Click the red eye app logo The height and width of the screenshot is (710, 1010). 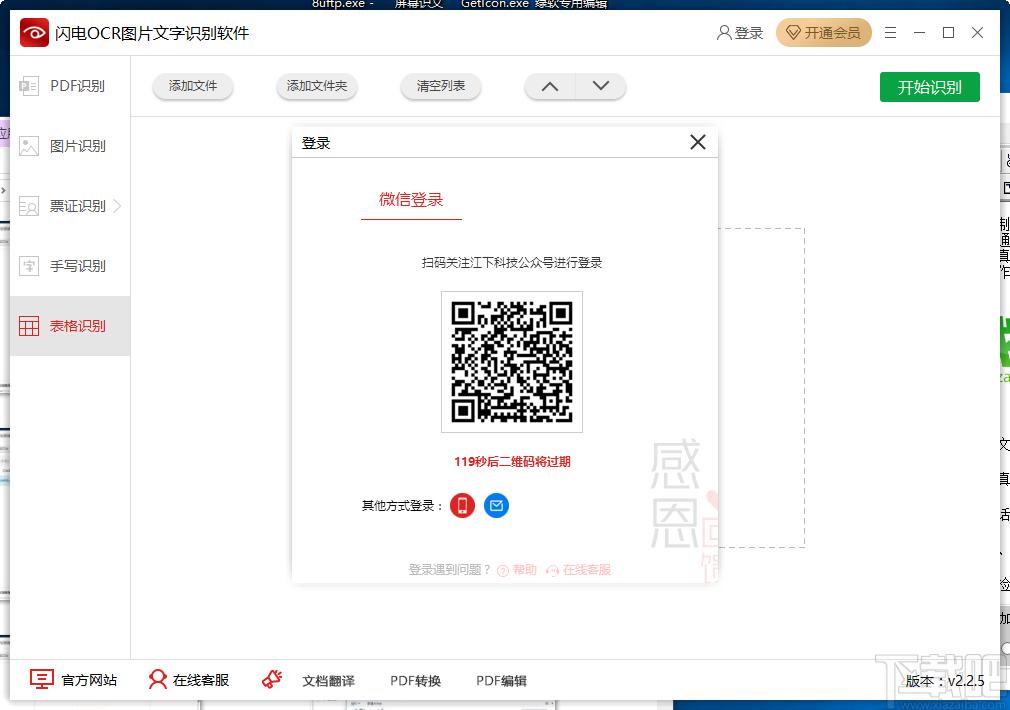(x=34, y=33)
